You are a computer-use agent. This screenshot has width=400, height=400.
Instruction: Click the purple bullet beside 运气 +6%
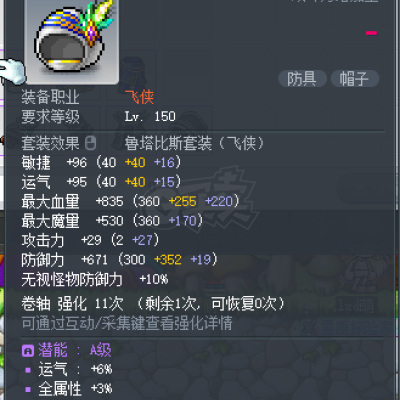point(28,370)
